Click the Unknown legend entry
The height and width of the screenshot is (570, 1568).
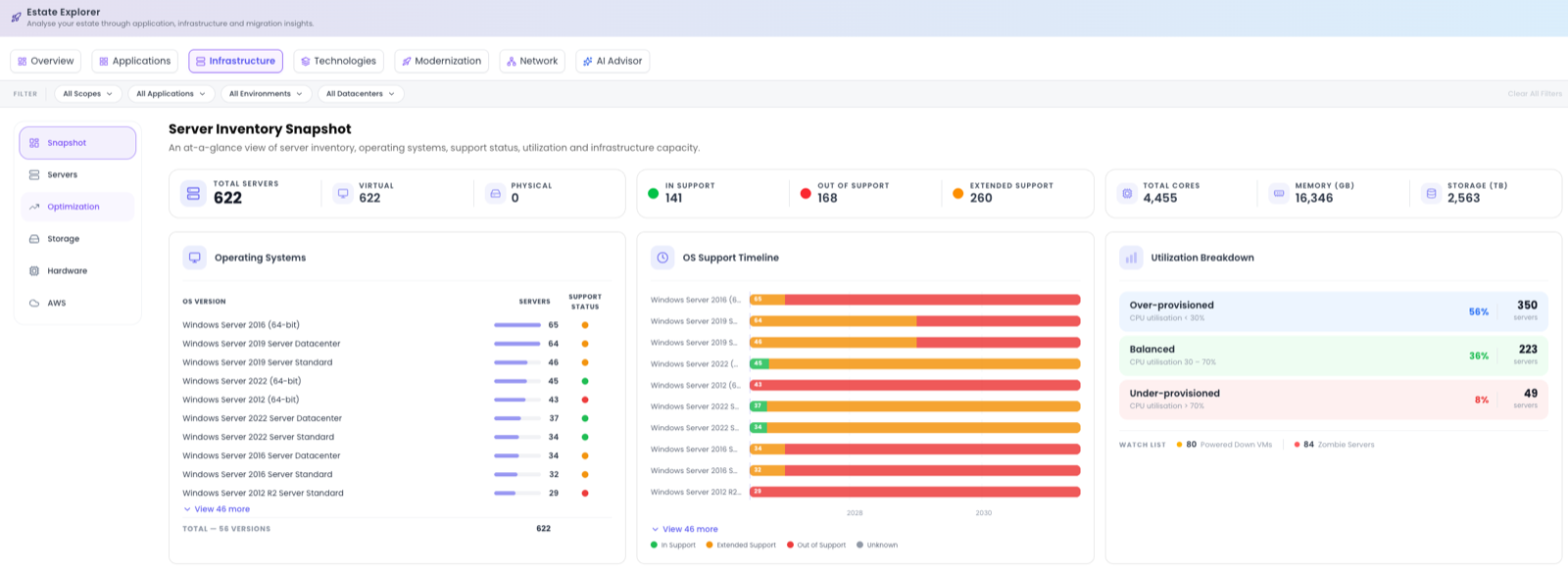[877, 546]
